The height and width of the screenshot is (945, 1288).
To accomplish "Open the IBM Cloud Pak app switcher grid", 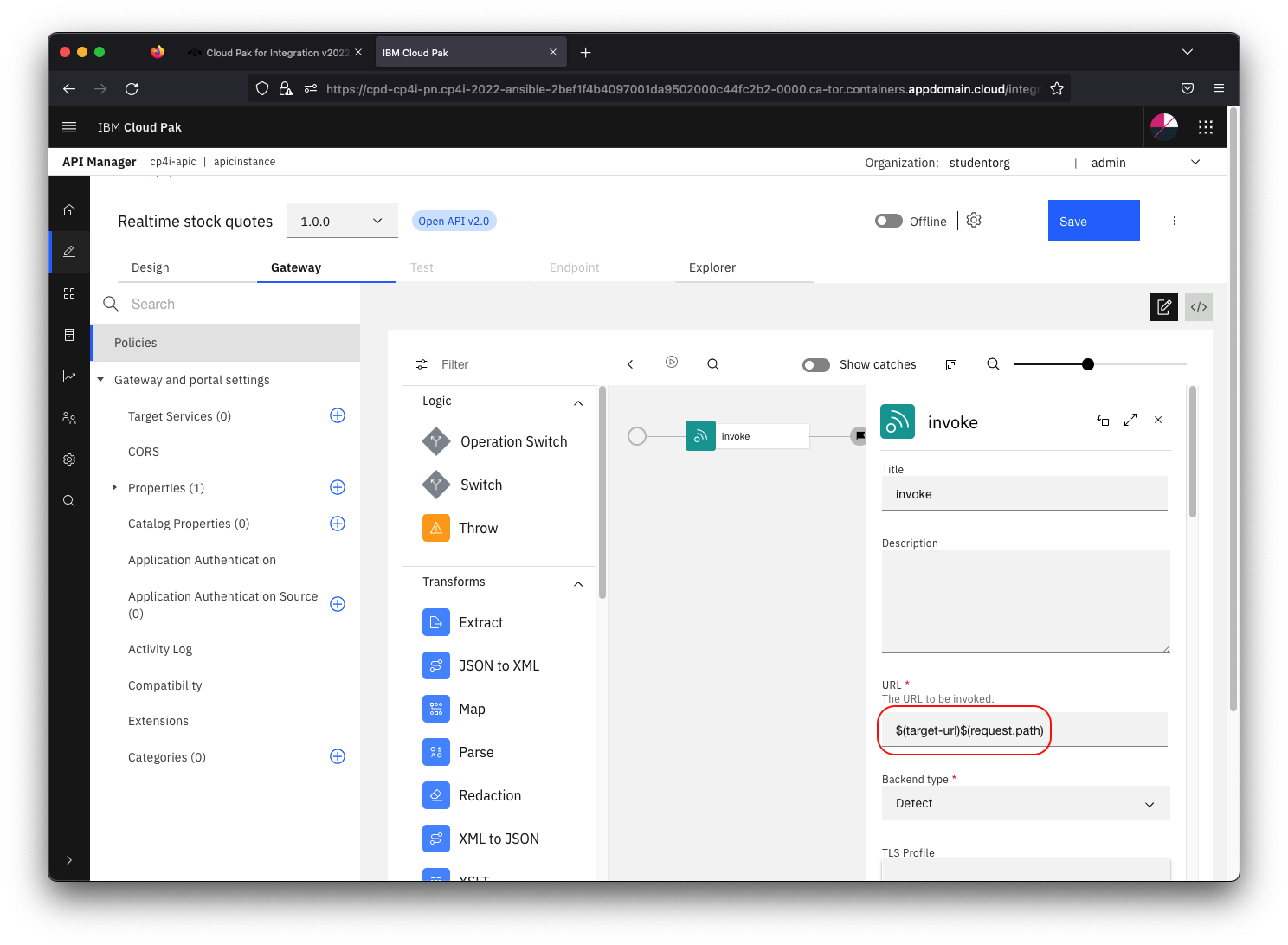I will (1206, 127).
